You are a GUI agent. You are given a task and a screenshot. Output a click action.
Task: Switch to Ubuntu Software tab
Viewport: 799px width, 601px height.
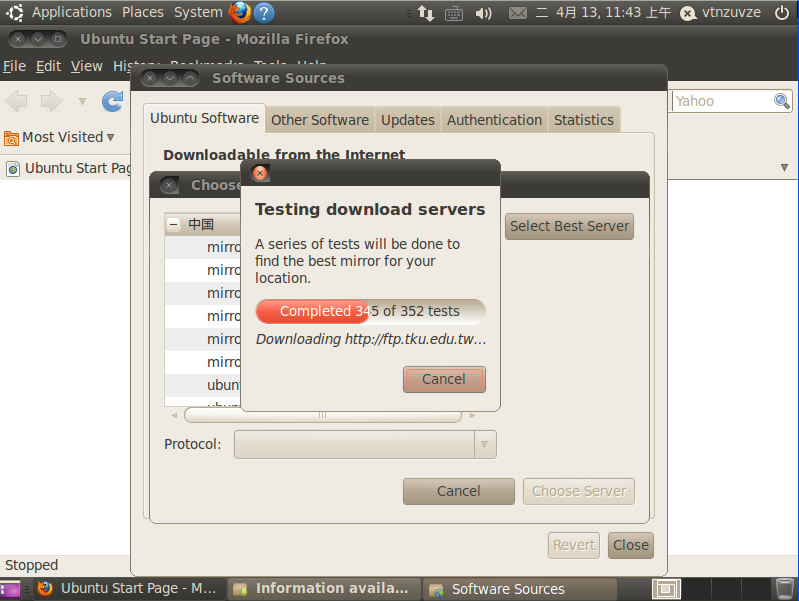tap(204, 118)
